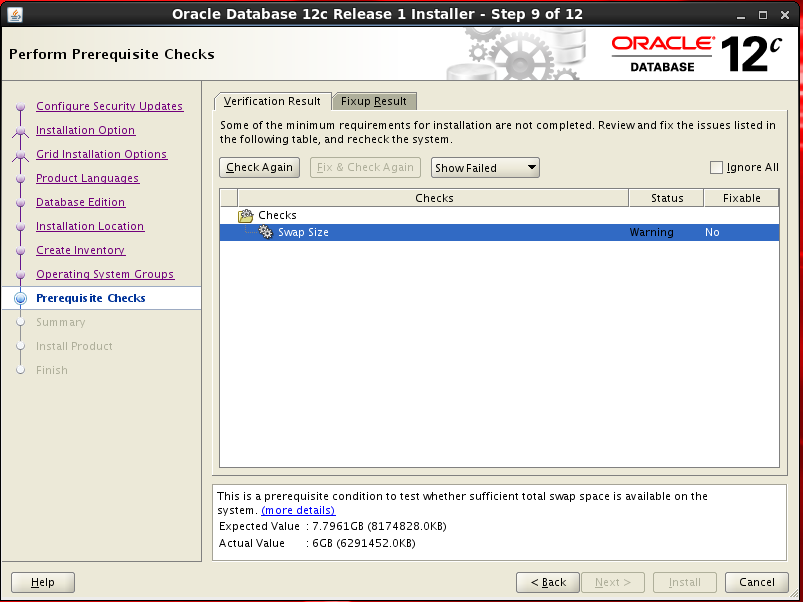
Task: Click the disabled Install Product step
Action: pos(74,347)
